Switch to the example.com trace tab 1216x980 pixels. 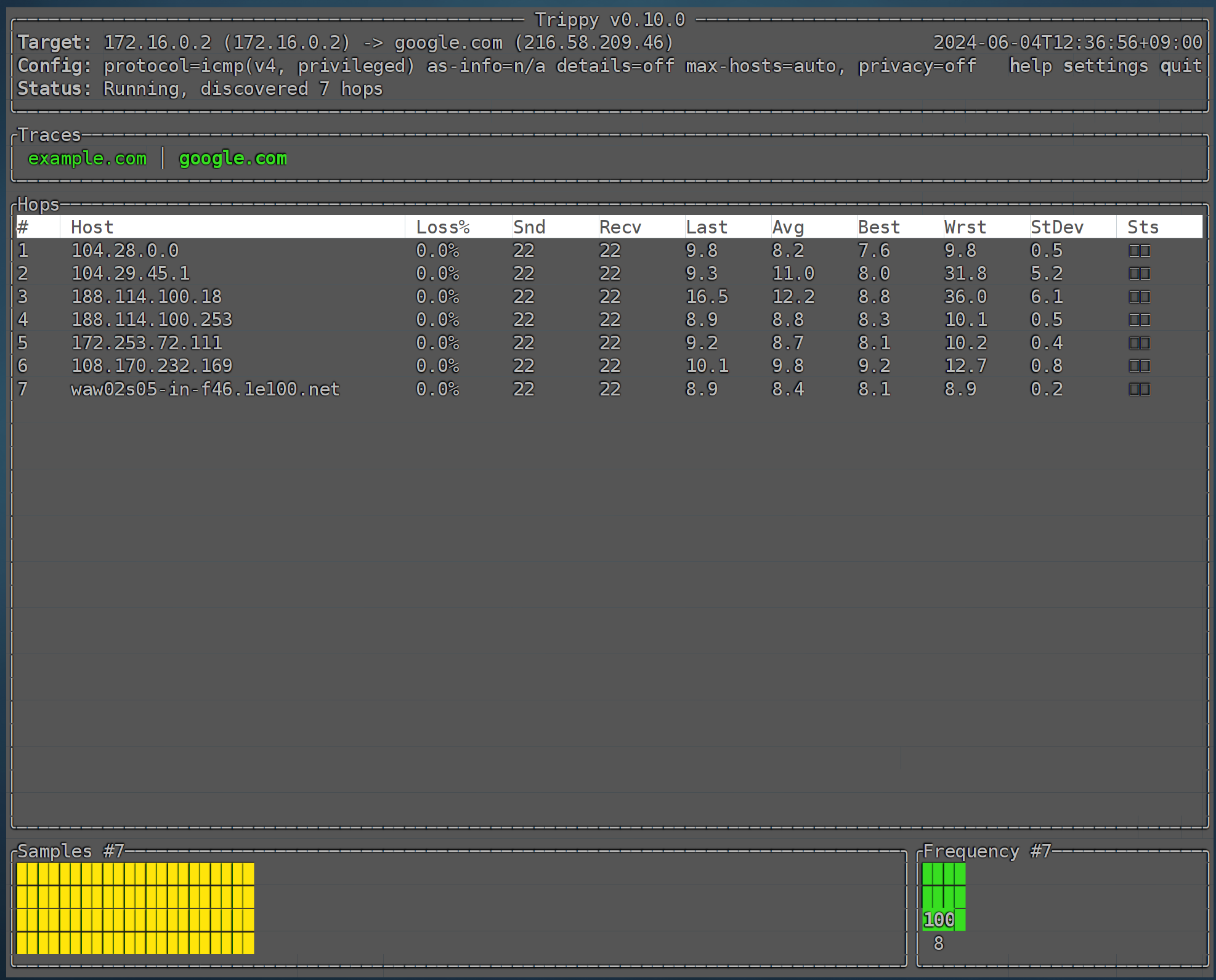pyautogui.click(x=87, y=158)
